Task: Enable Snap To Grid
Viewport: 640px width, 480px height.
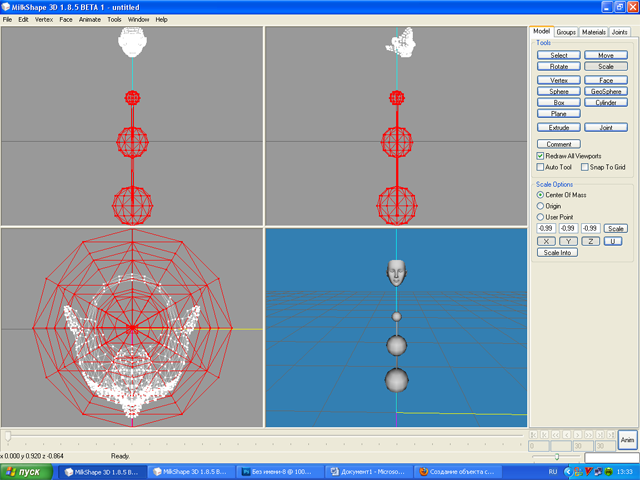Action: (585, 167)
